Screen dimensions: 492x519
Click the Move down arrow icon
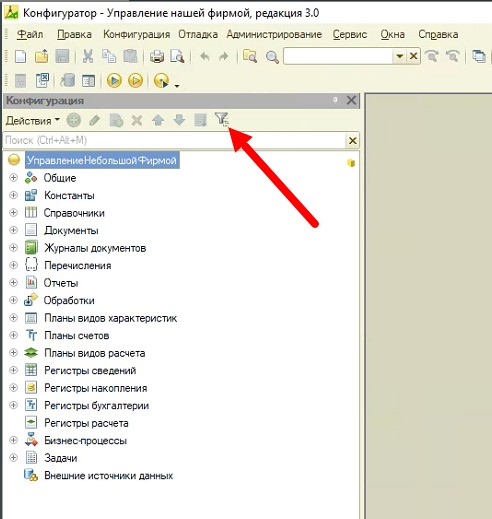[179, 120]
